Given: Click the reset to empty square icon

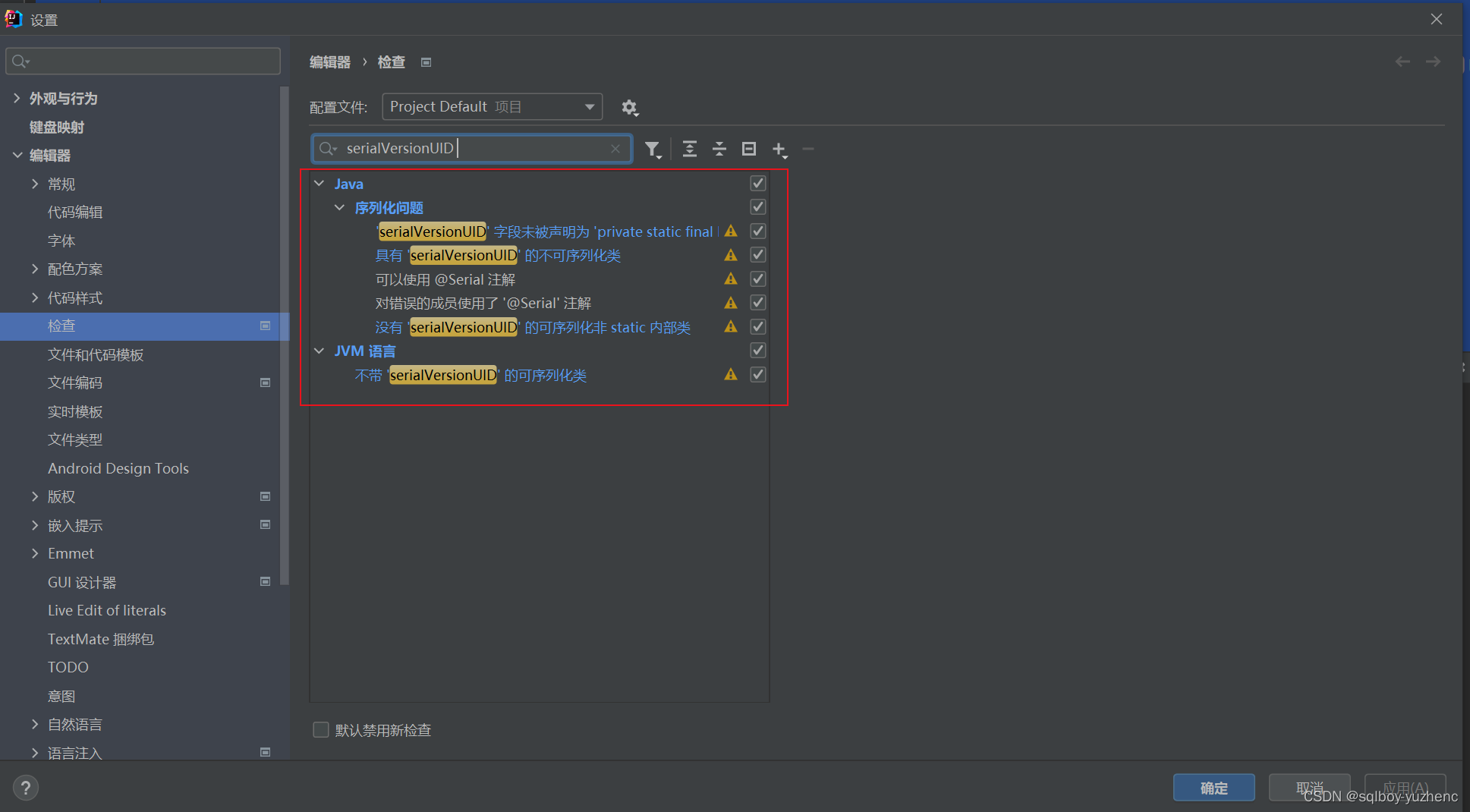Looking at the screenshot, I should coord(748,149).
